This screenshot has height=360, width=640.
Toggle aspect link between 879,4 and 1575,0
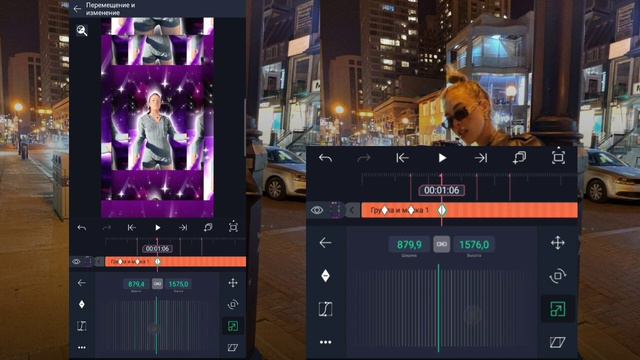157,284
